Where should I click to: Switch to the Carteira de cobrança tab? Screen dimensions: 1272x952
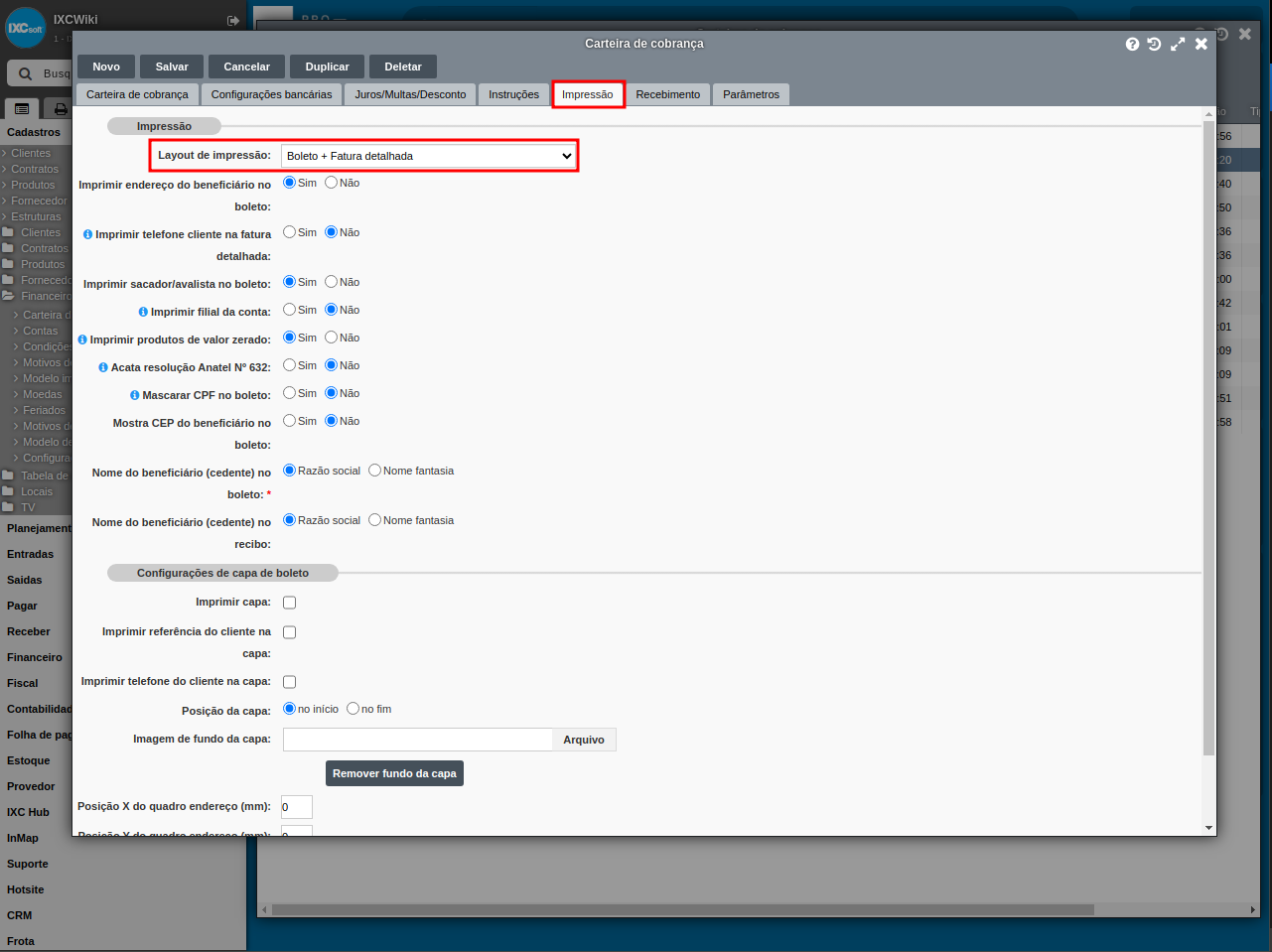137,94
